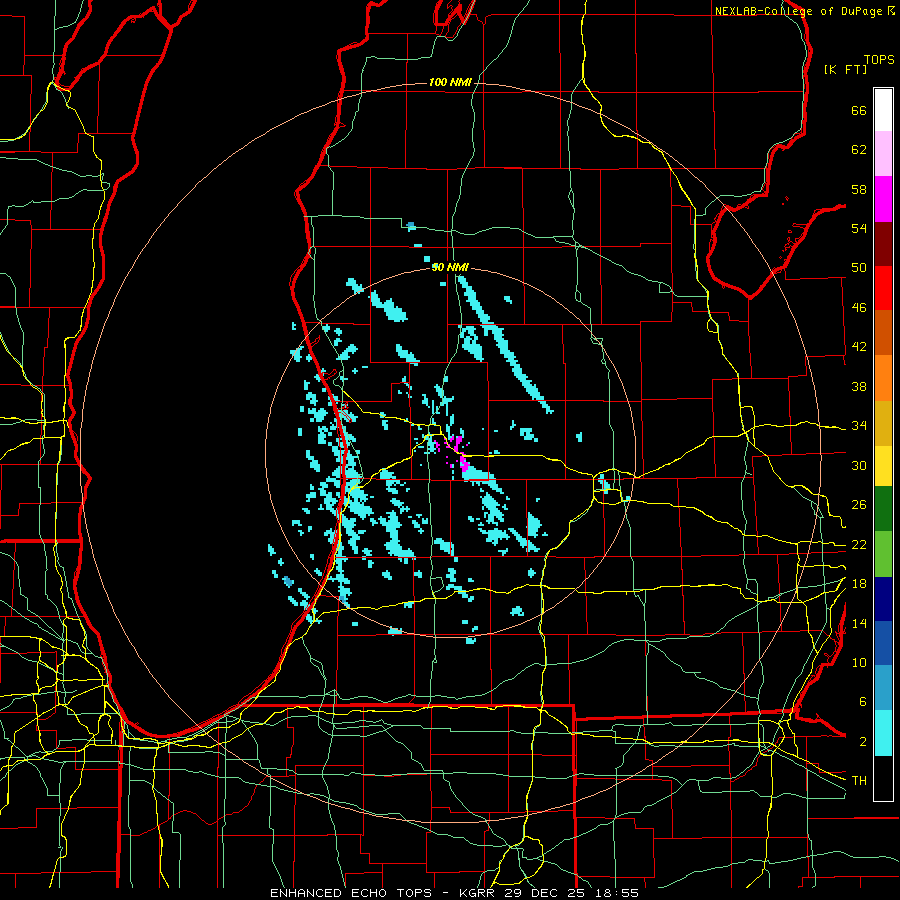Click the '30' legend value
The image size is (900, 900).
[x=859, y=465]
